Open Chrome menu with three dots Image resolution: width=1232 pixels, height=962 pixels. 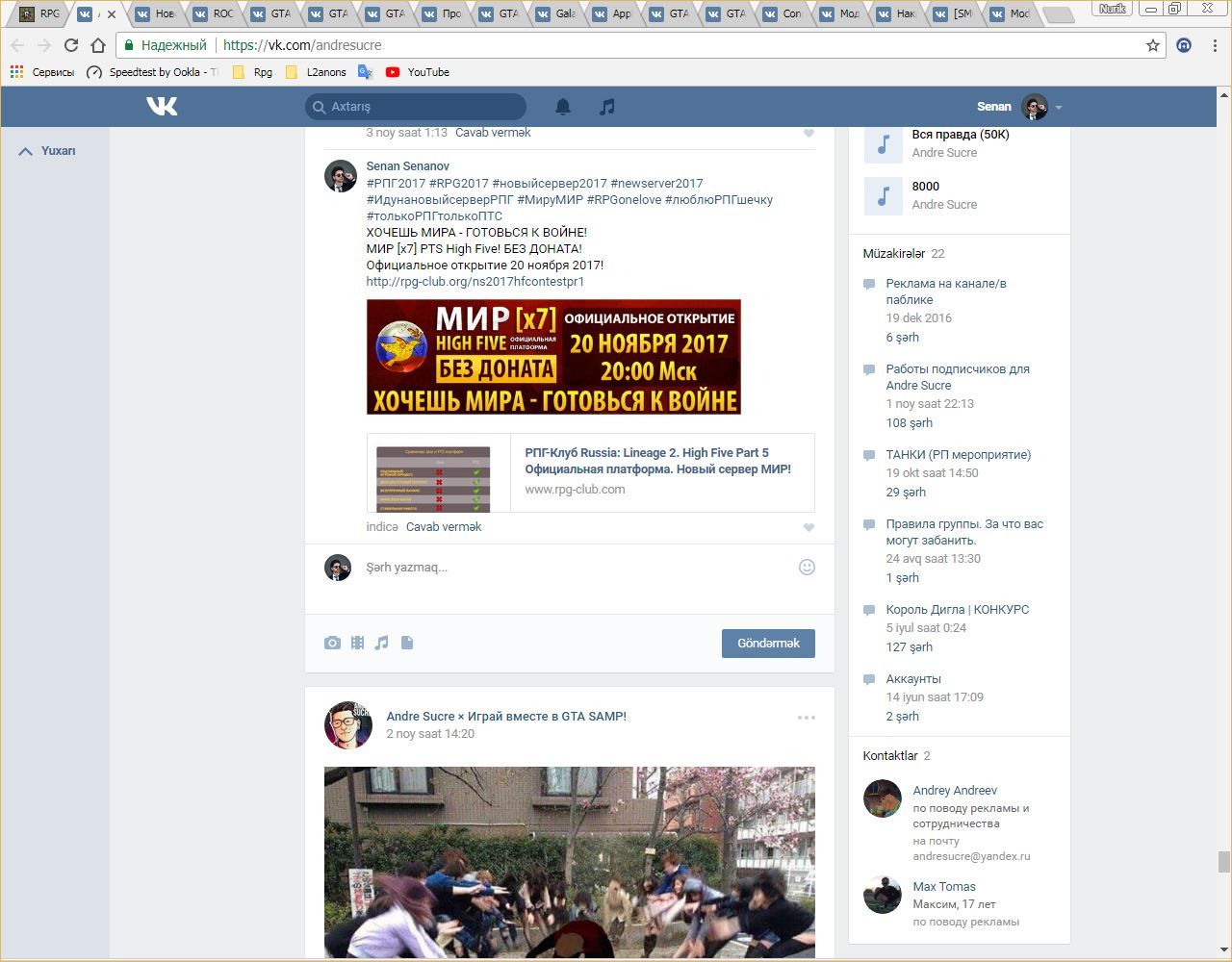pyautogui.click(x=1216, y=45)
